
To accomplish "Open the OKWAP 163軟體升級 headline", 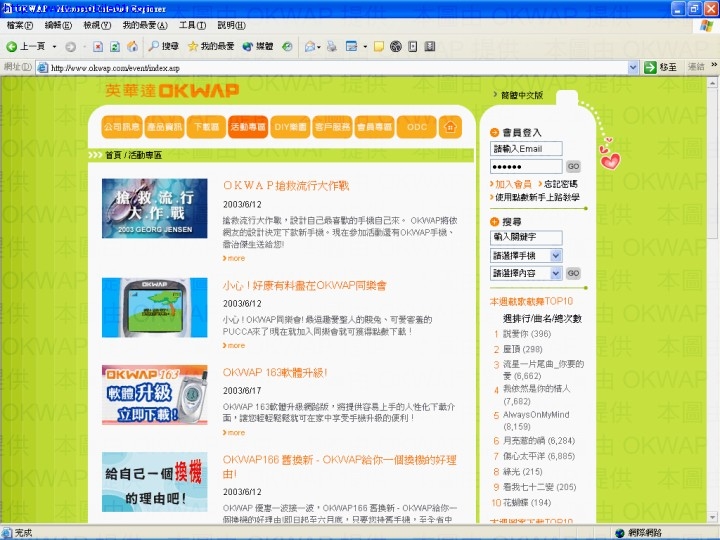I will click(275, 372).
